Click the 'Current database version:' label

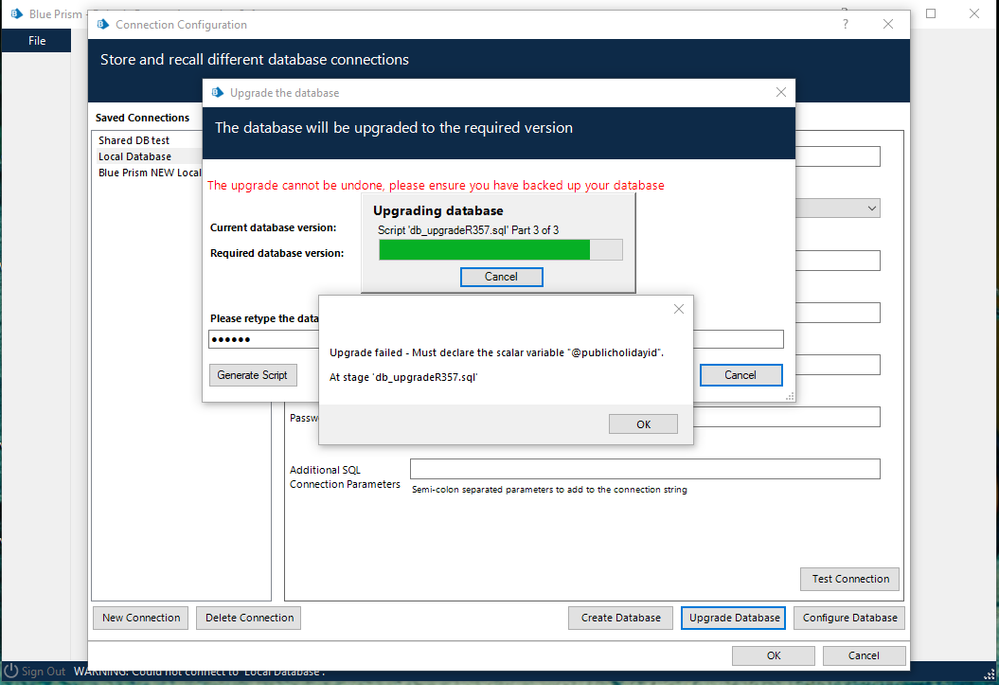(273, 227)
